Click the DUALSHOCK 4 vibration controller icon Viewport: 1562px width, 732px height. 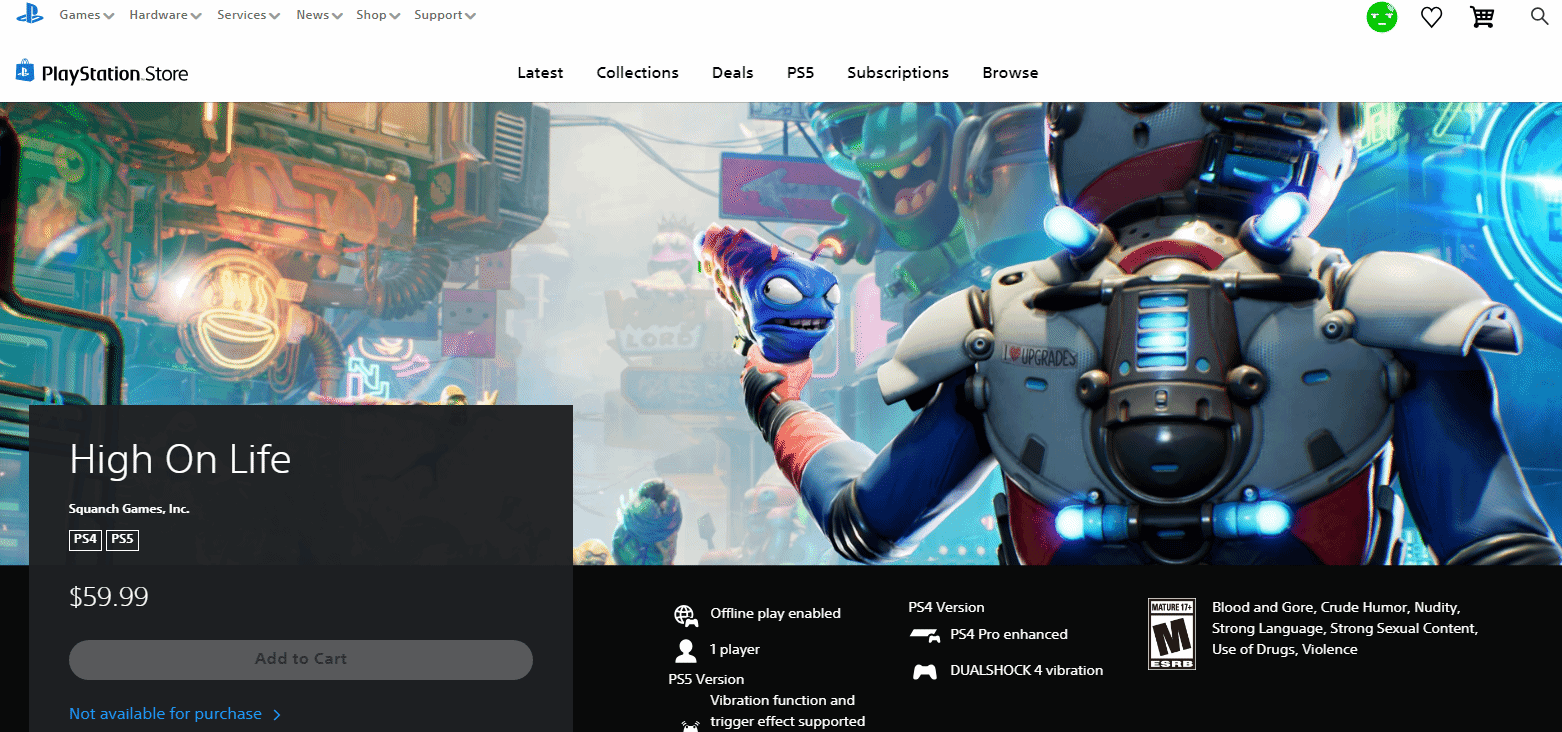click(925, 671)
